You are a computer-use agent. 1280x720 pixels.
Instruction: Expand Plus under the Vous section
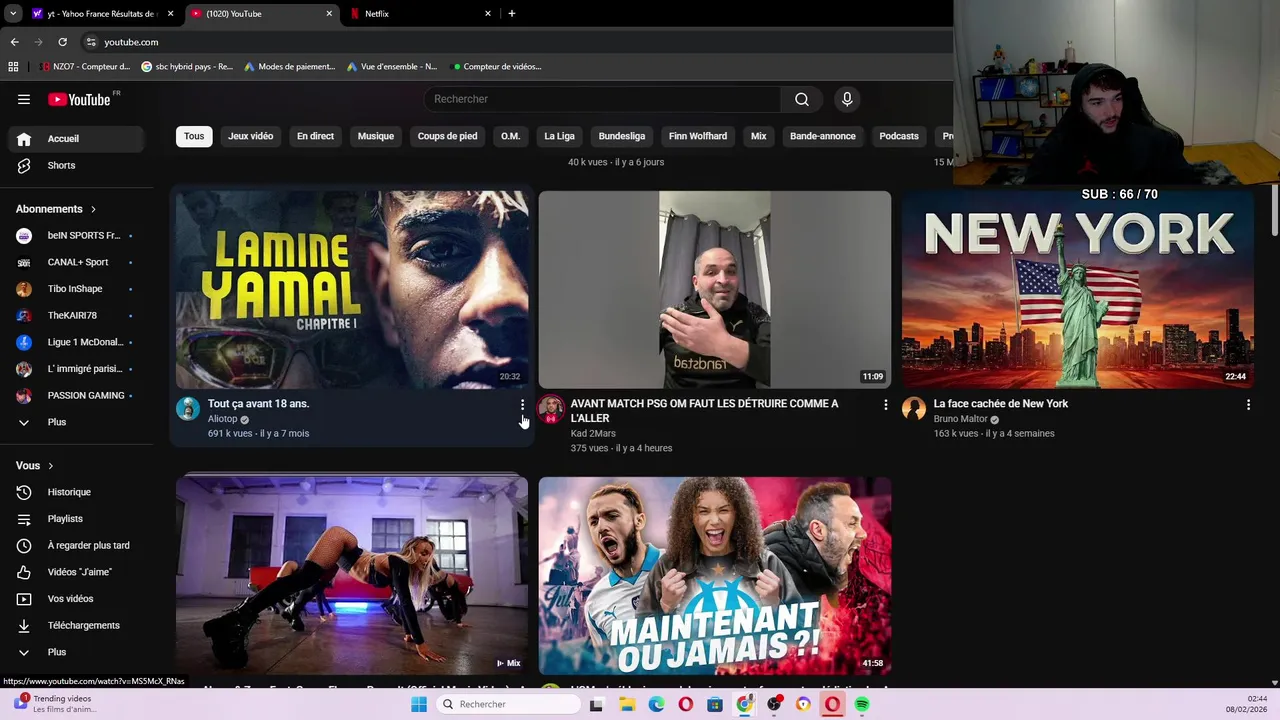click(x=77, y=652)
